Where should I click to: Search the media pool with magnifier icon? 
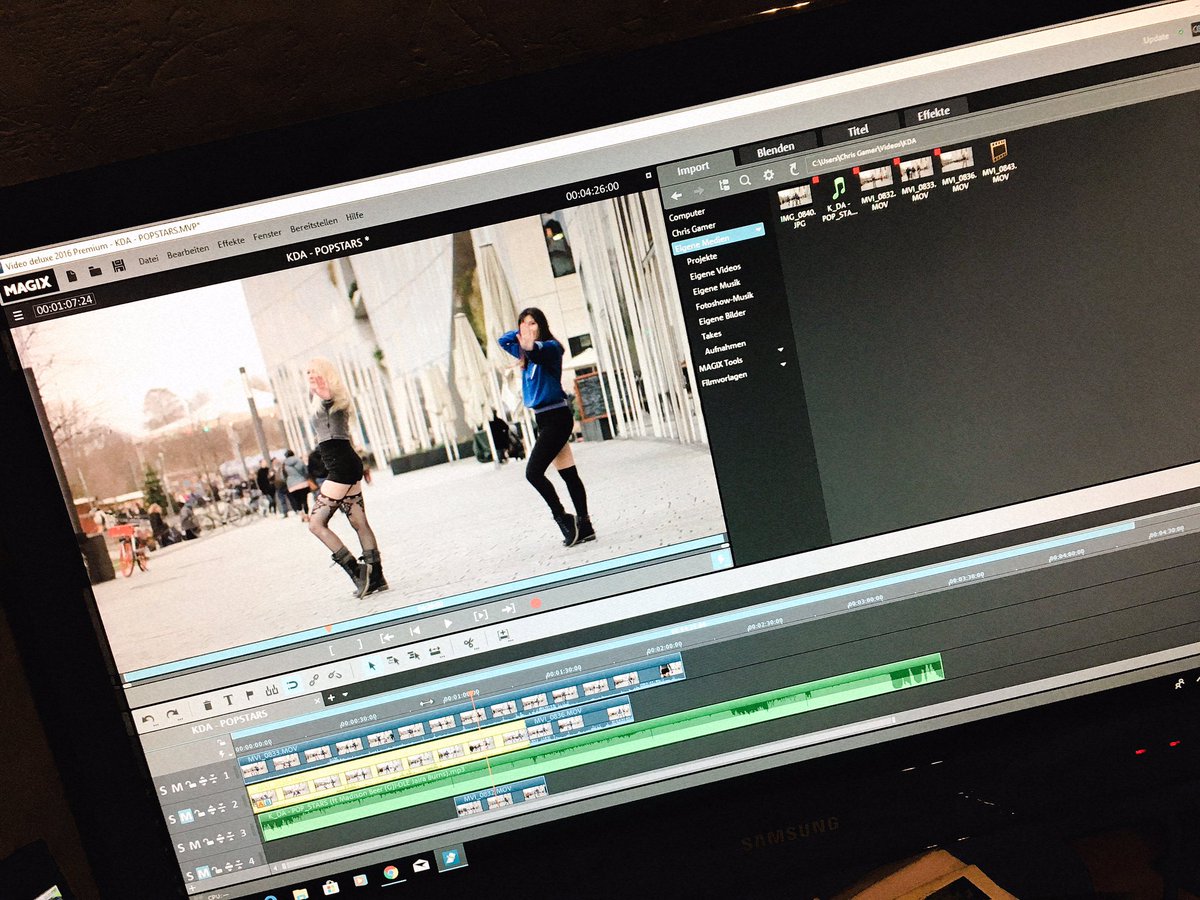pyautogui.click(x=745, y=180)
